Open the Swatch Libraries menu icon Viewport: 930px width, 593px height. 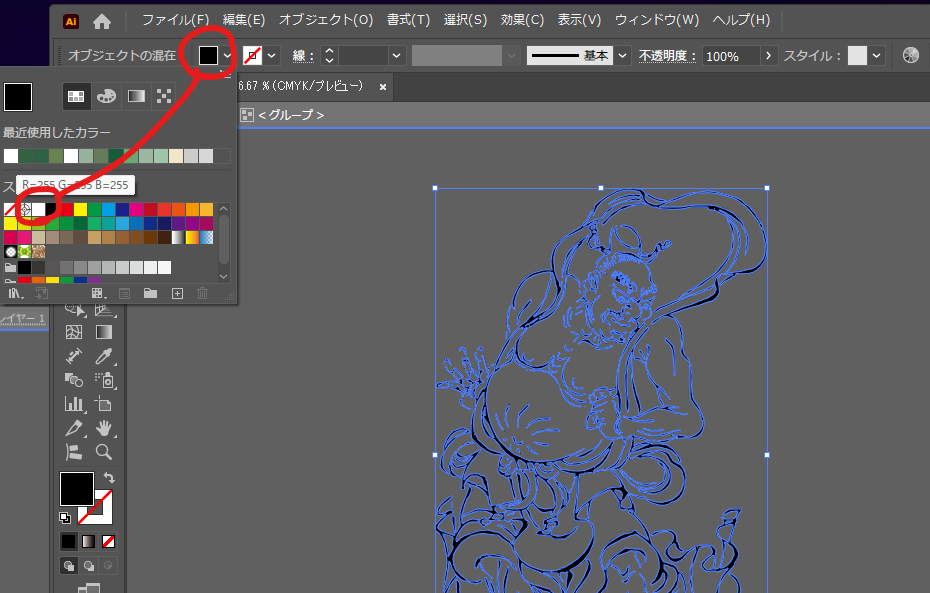(x=15, y=293)
